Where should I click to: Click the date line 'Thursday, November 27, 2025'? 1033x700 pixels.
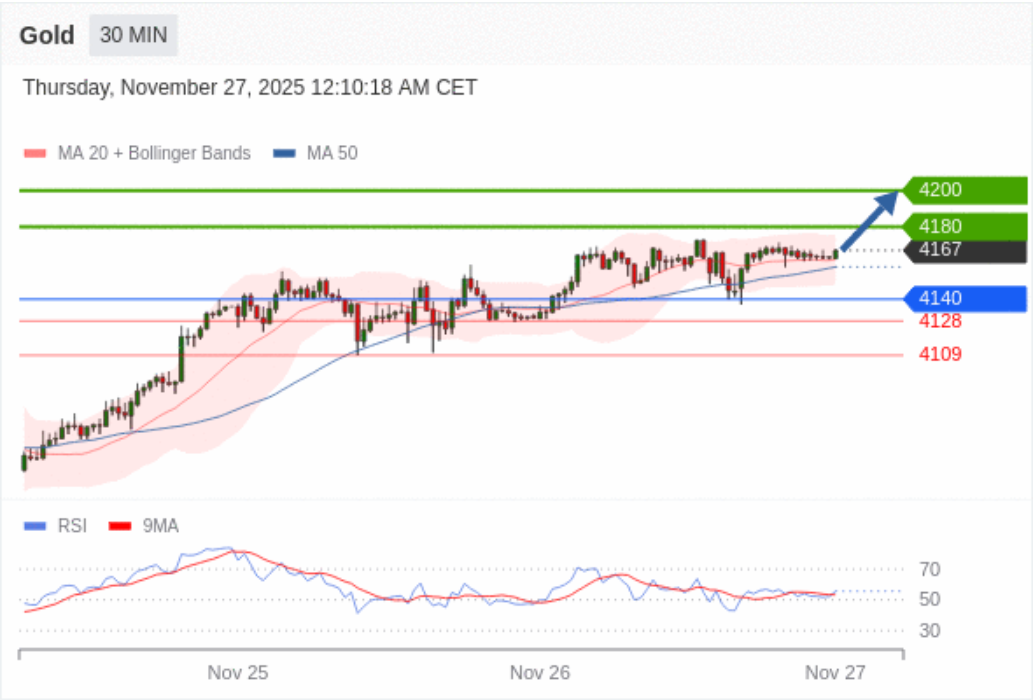point(250,88)
